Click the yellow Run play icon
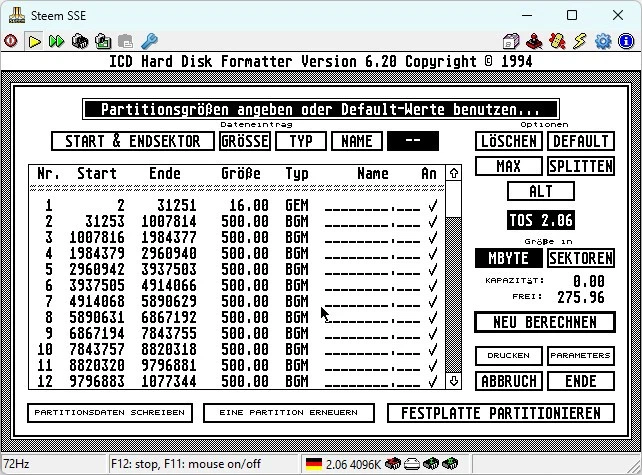This screenshot has width=642, height=475. 34,41
